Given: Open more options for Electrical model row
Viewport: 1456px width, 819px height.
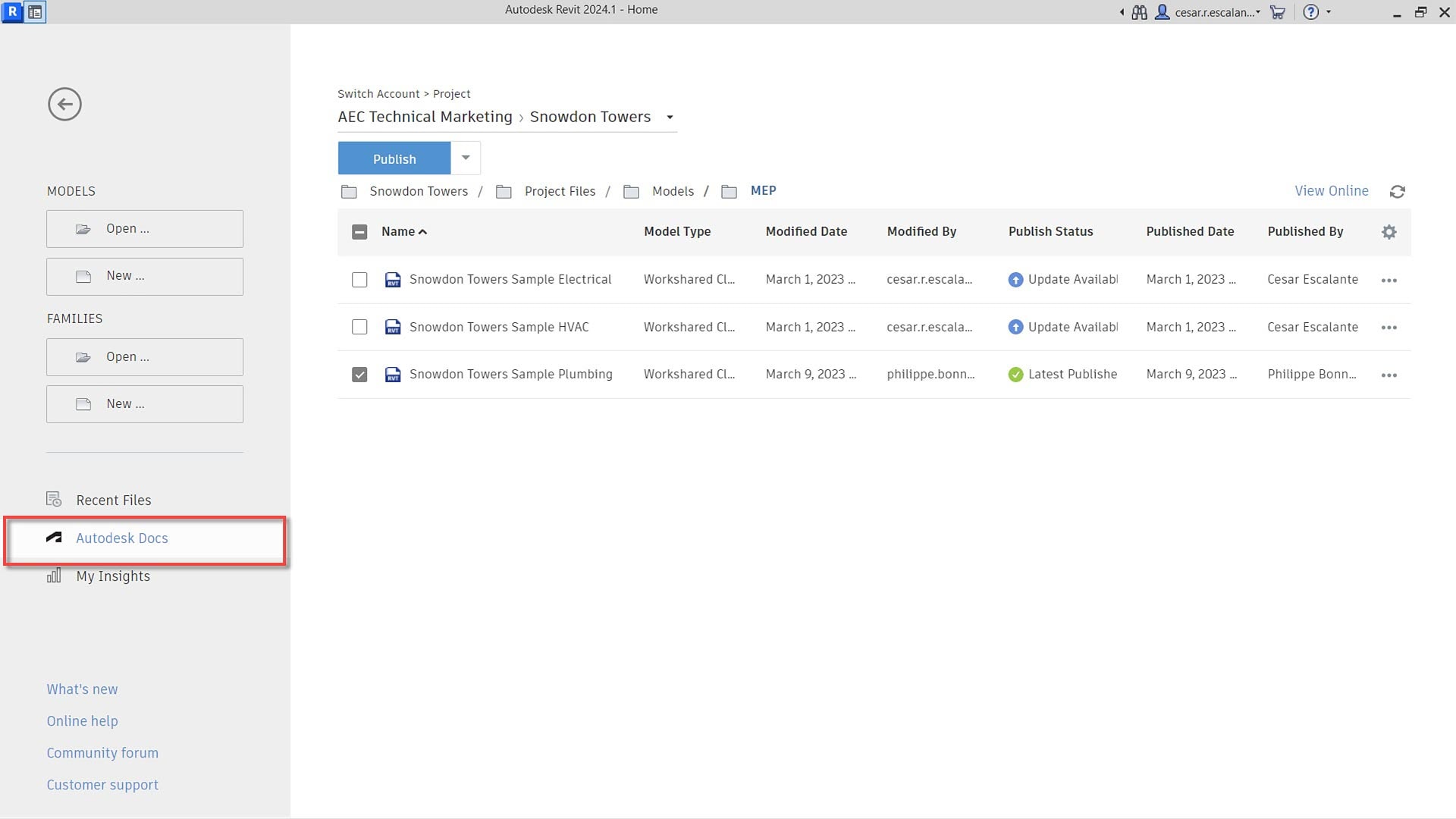Looking at the screenshot, I should (1389, 281).
